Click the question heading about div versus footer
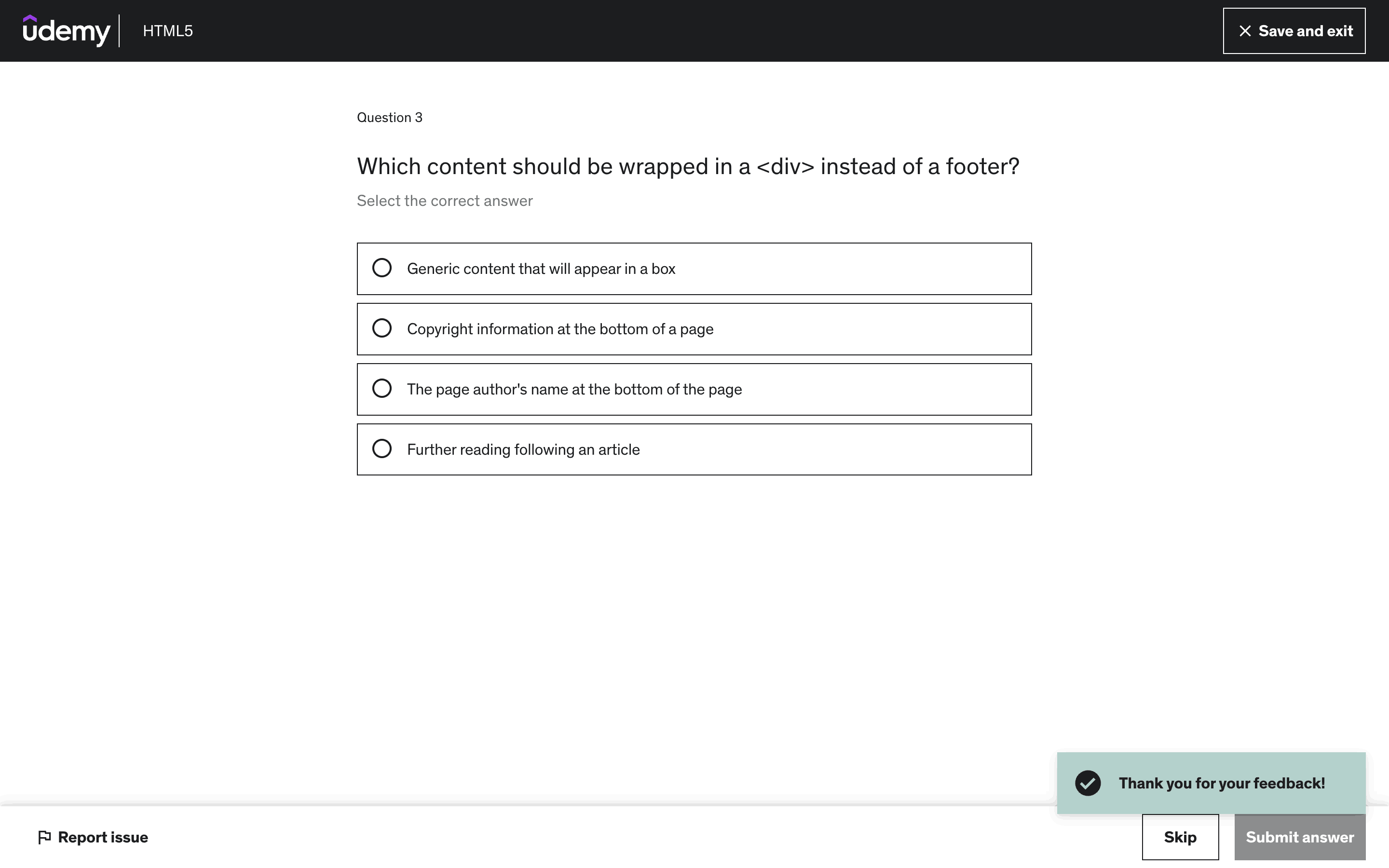1389x868 pixels. pyautogui.click(x=688, y=166)
